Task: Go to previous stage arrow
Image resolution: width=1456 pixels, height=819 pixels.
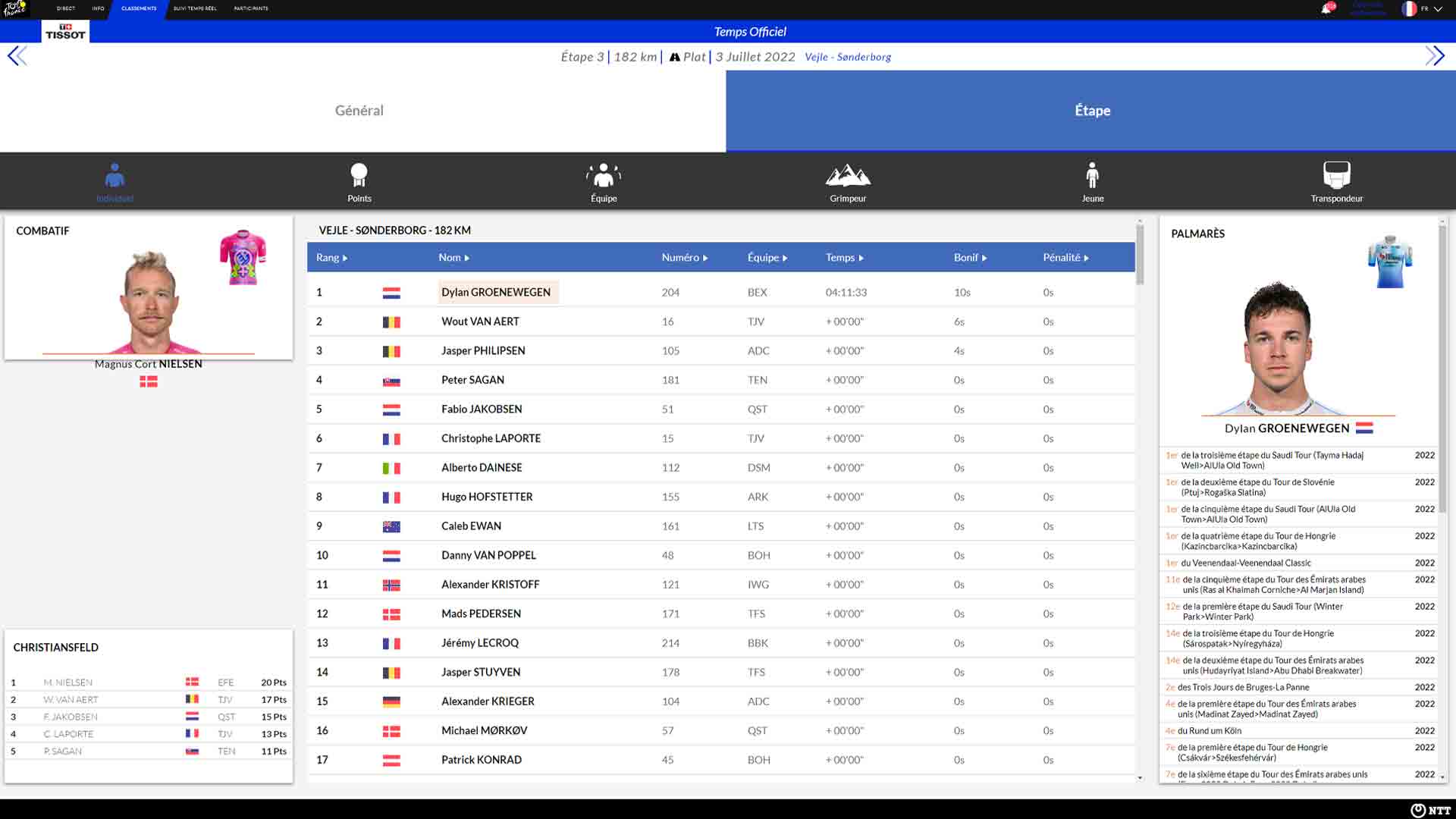Action: pyautogui.click(x=17, y=56)
